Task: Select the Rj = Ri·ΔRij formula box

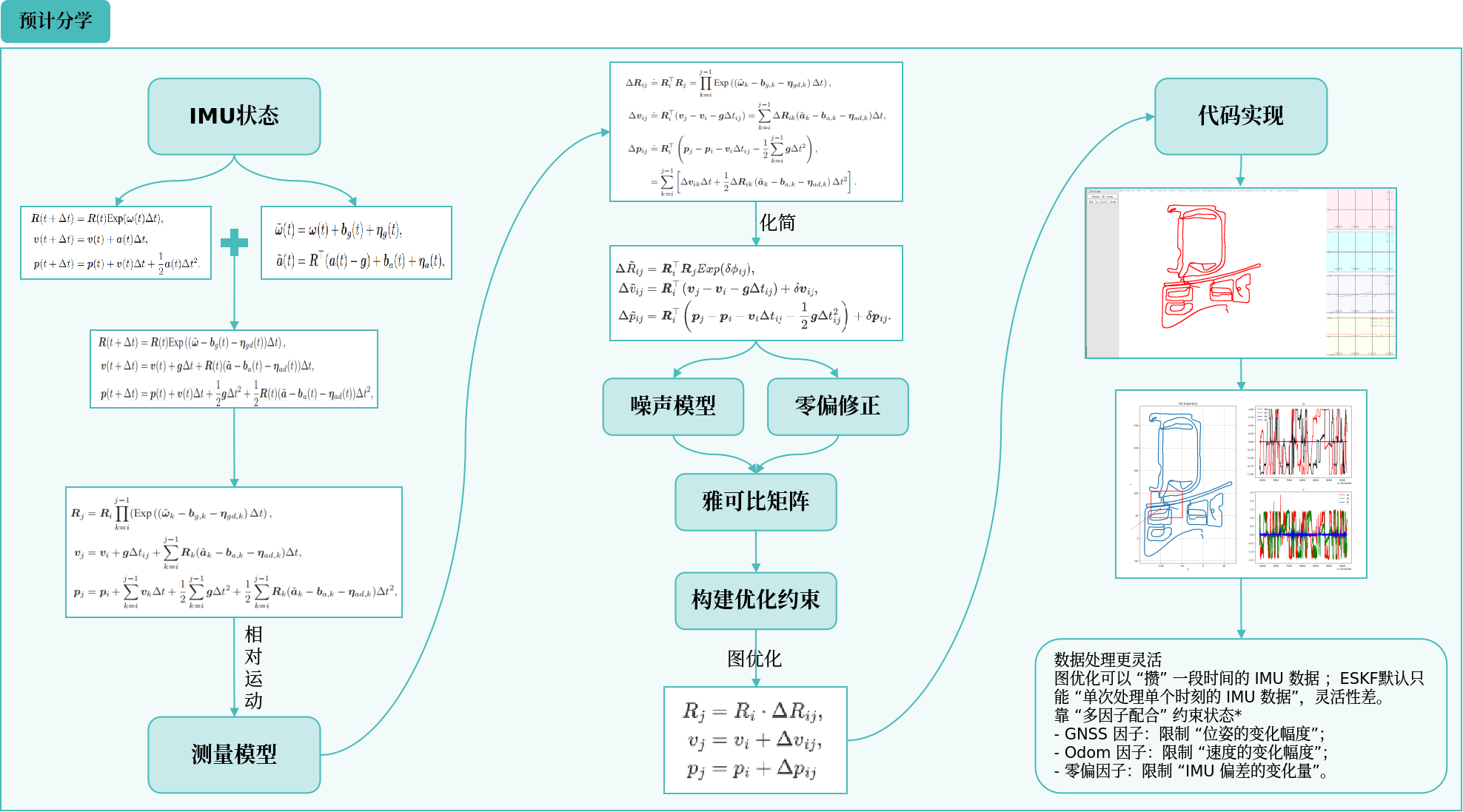Action: (755, 740)
